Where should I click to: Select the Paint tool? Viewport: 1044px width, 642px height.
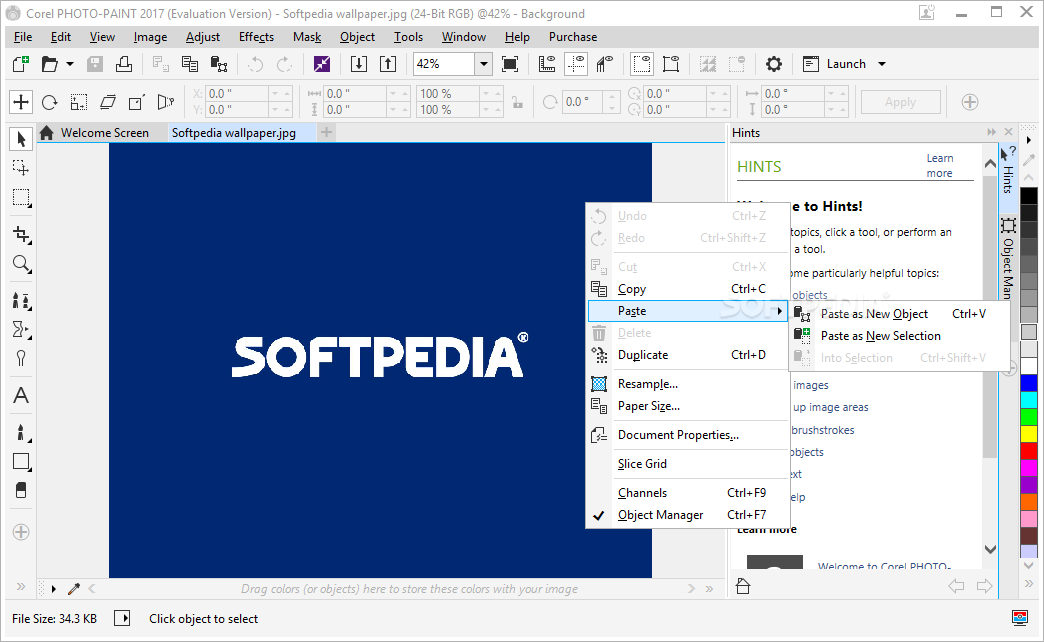pos(21,432)
